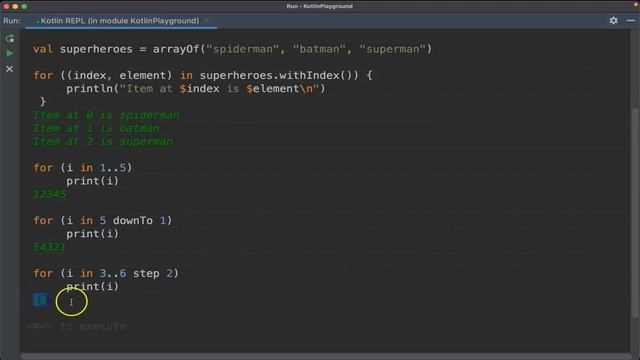Click the vertical scrollbar of the console
This screenshot has width=640, height=360.
[x=635, y=212]
